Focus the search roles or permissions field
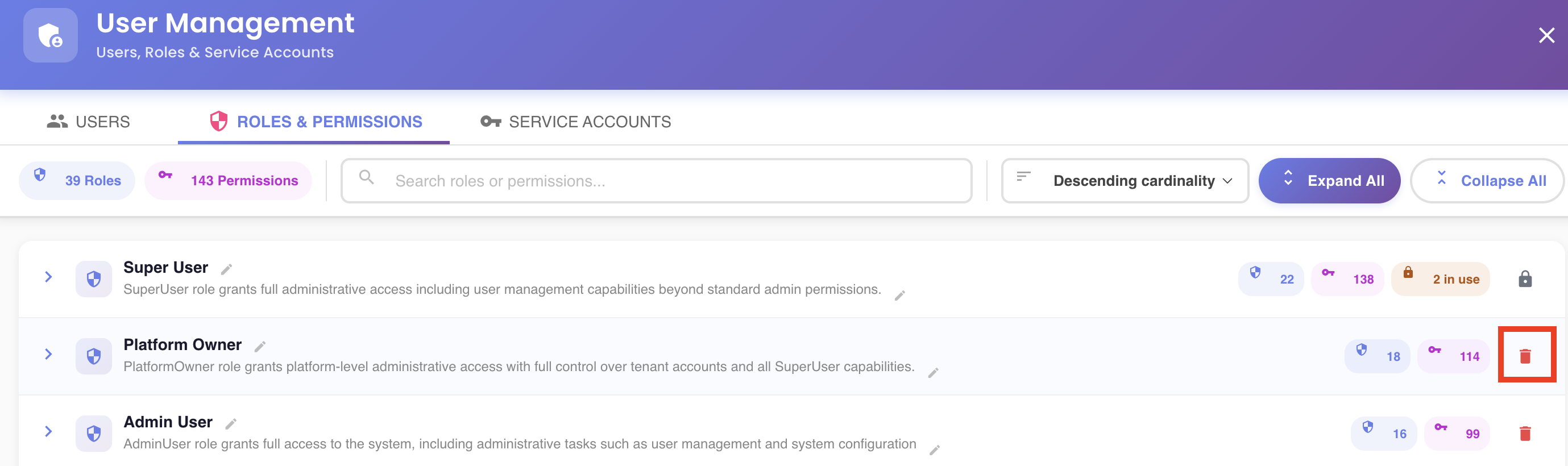1568x466 pixels. point(656,181)
